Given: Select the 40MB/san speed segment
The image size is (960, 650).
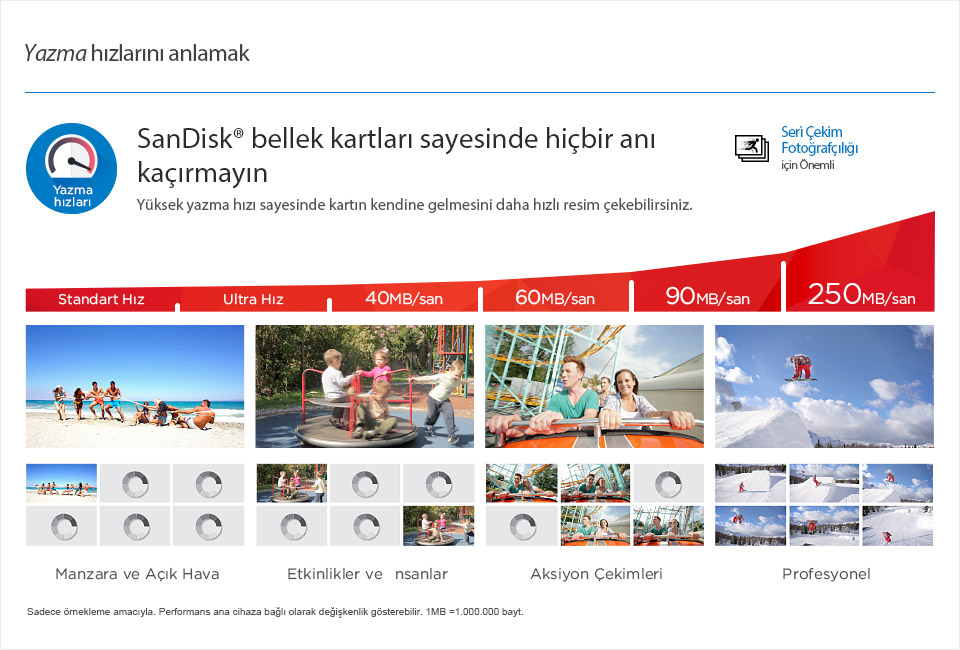Looking at the screenshot, I should coord(404,298).
